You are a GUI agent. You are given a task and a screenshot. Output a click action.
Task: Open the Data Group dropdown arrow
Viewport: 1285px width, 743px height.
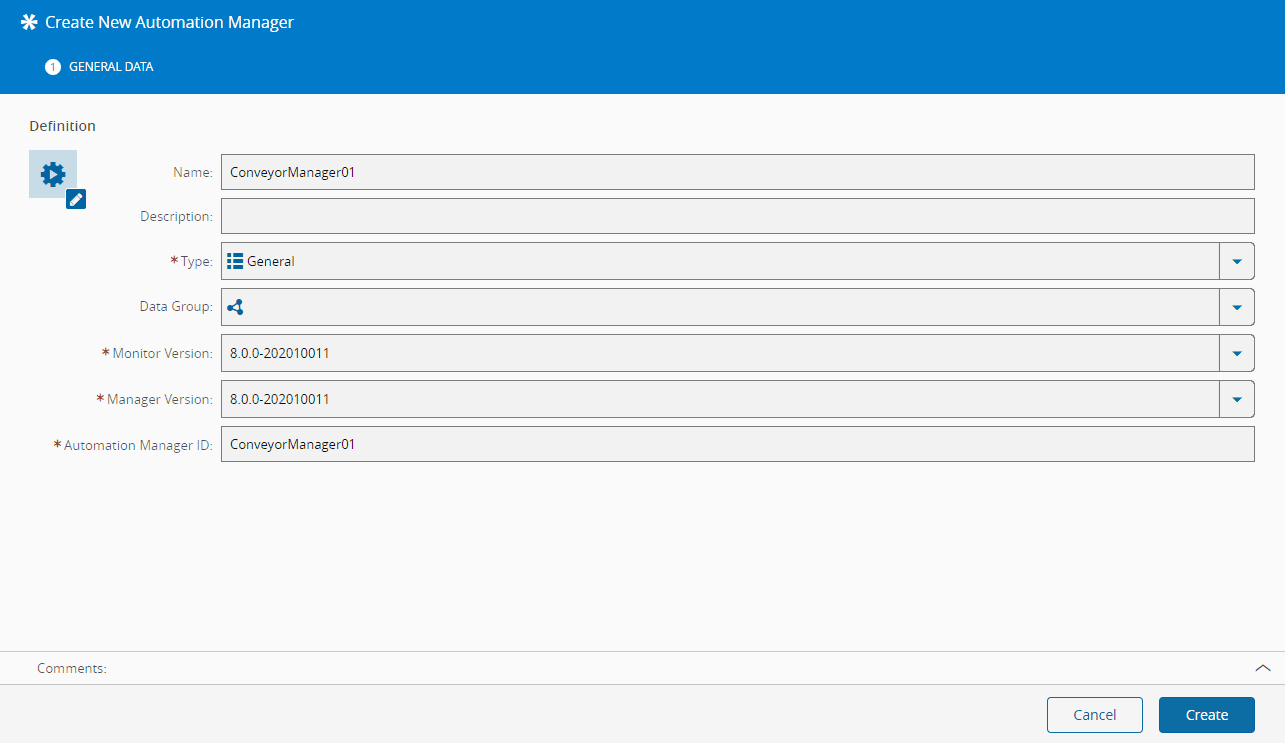pos(1237,307)
